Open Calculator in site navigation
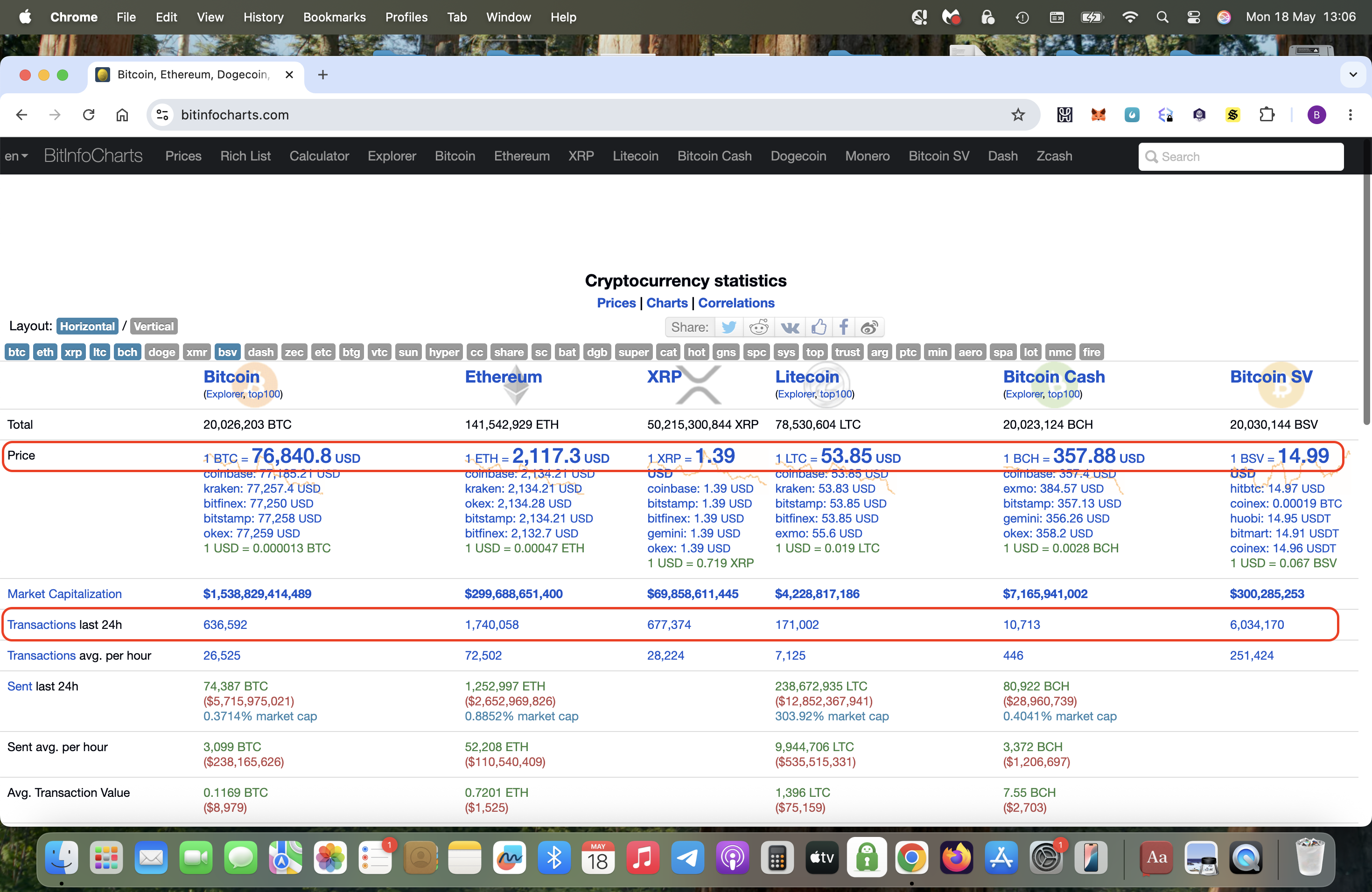This screenshot has width=1372, height=892. tap(319, 156)
